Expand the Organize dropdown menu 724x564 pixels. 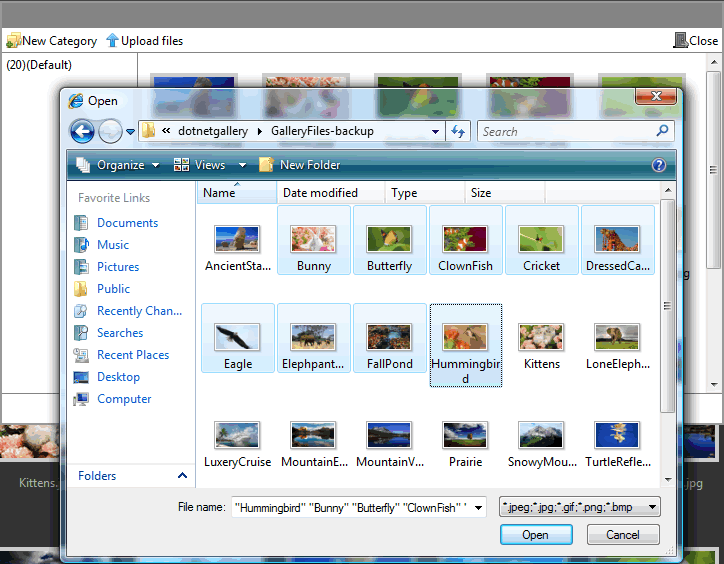[118, 165]
